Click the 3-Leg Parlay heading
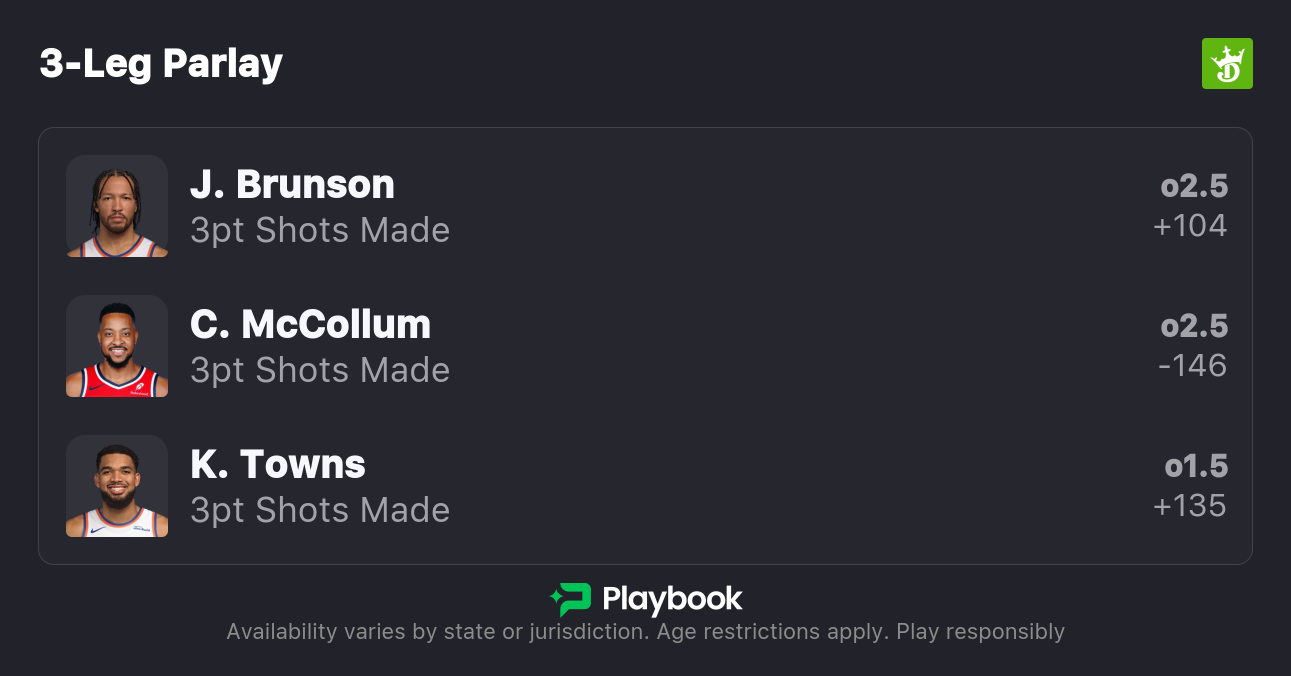 (161, 64)
